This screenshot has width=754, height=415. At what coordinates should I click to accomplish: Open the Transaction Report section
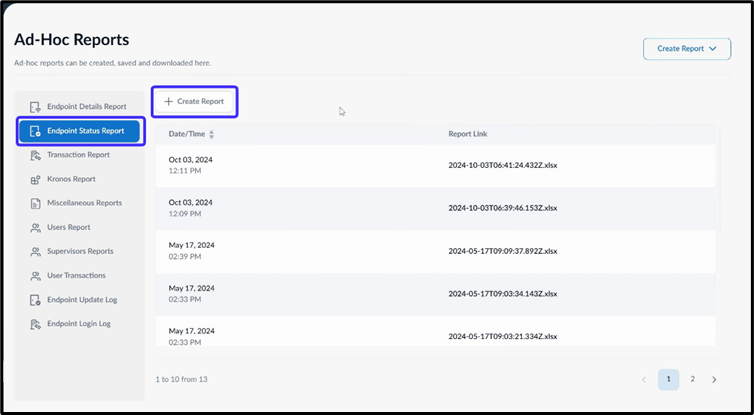tap(80, 155)
